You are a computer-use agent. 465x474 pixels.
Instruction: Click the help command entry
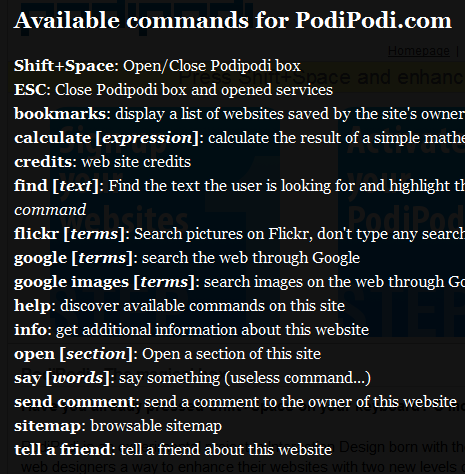pyautogui.click(x=33, y=306)
